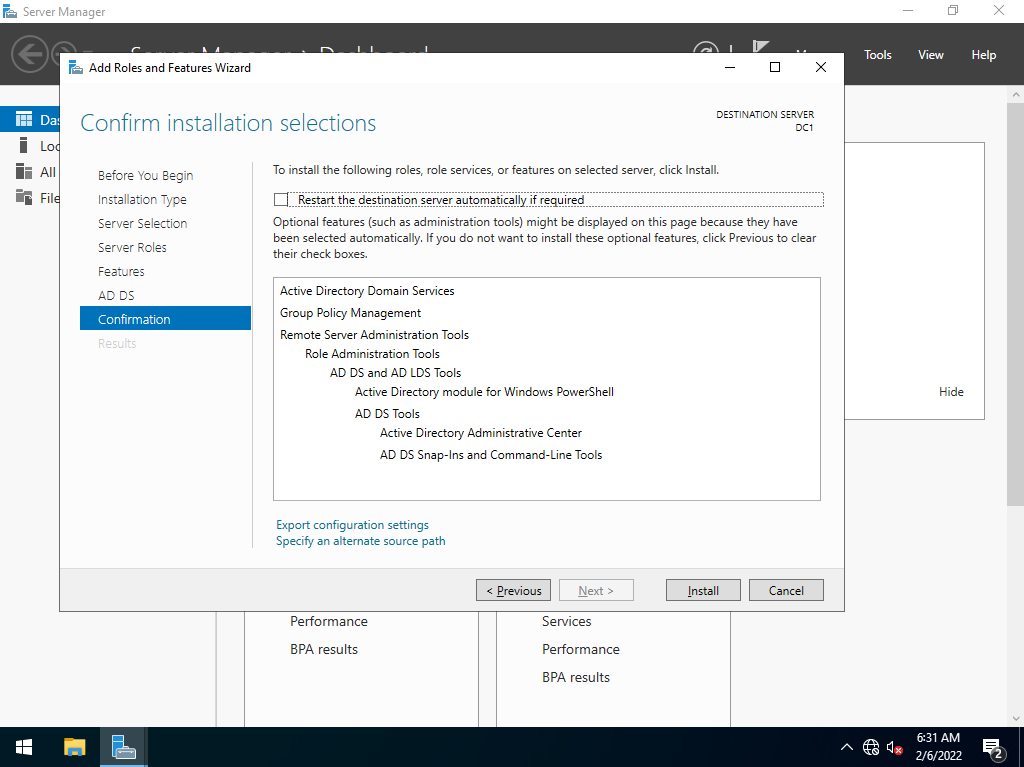1024x767 pixels.
Task: Click Server Manager scrollbar up arrow
Action: tap(1016, 94)
